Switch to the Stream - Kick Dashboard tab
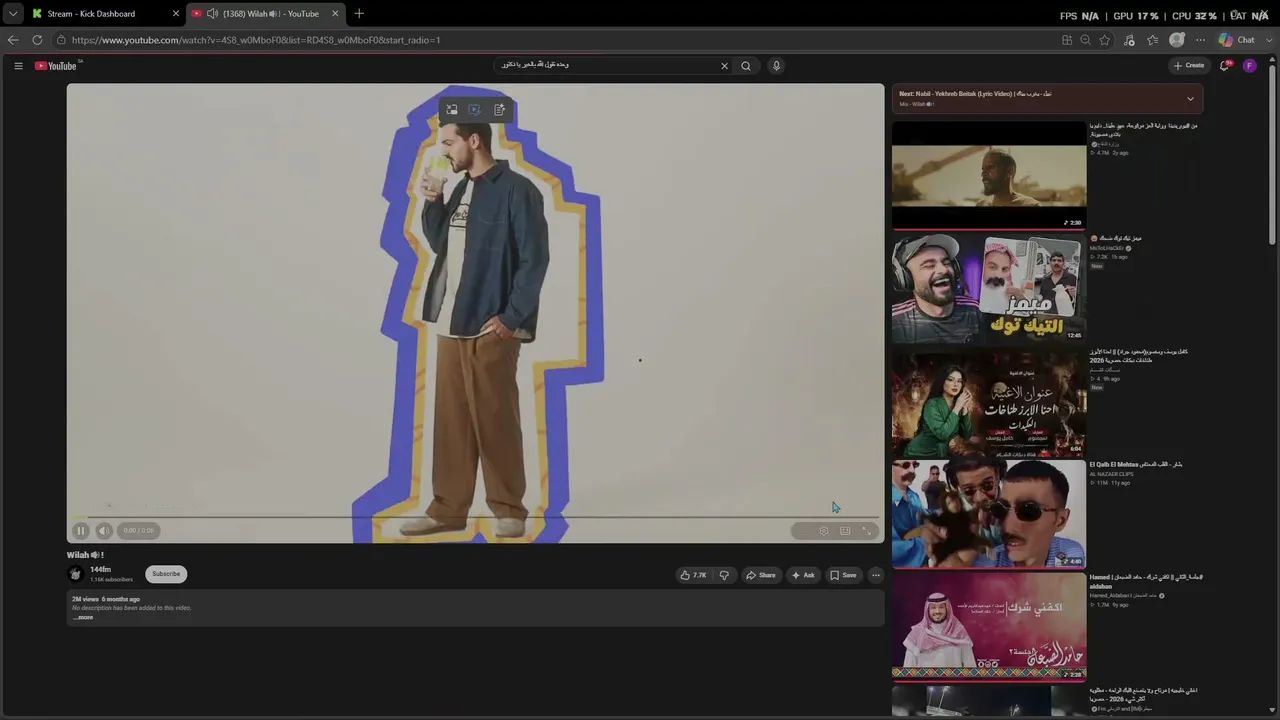Viewport: 1280px width, 720px height. coord(105,14)
